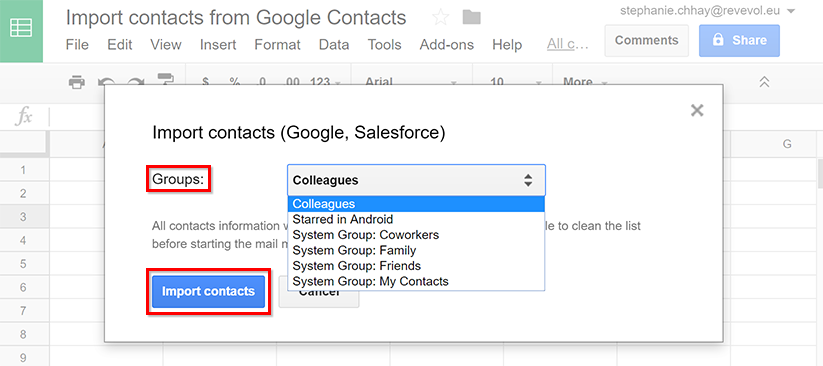
Task: Open the Add-ons menu
Action: [447, 45]
